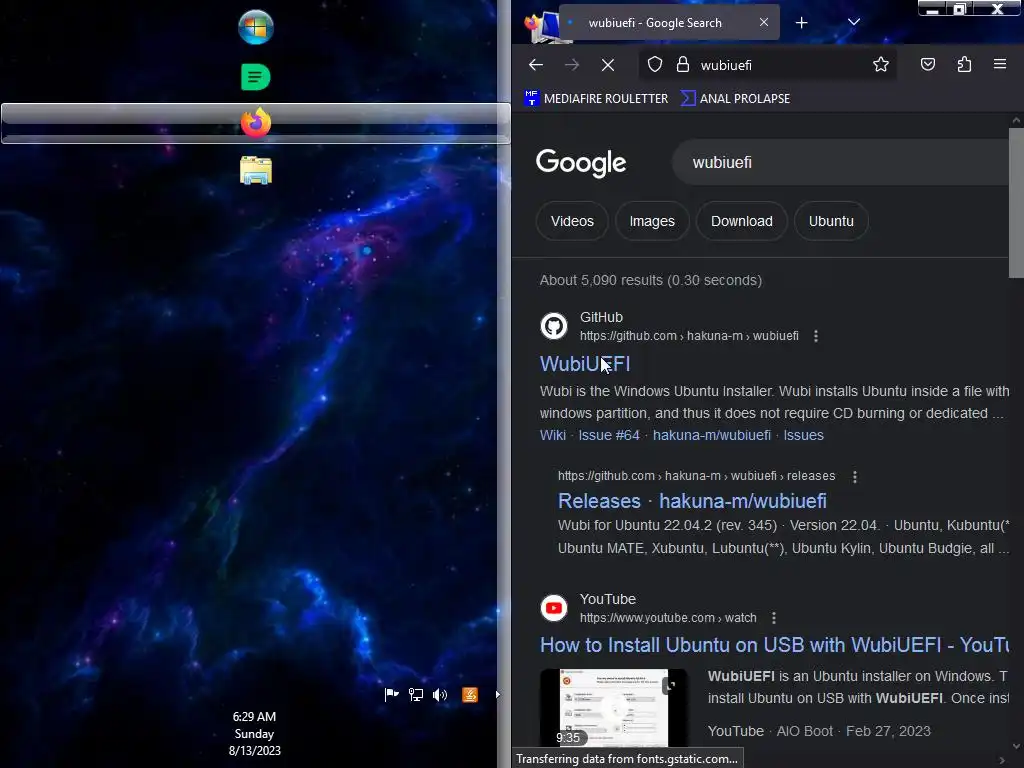Open the Firefox Extensions puzzle icon

[x=964, y=65]
